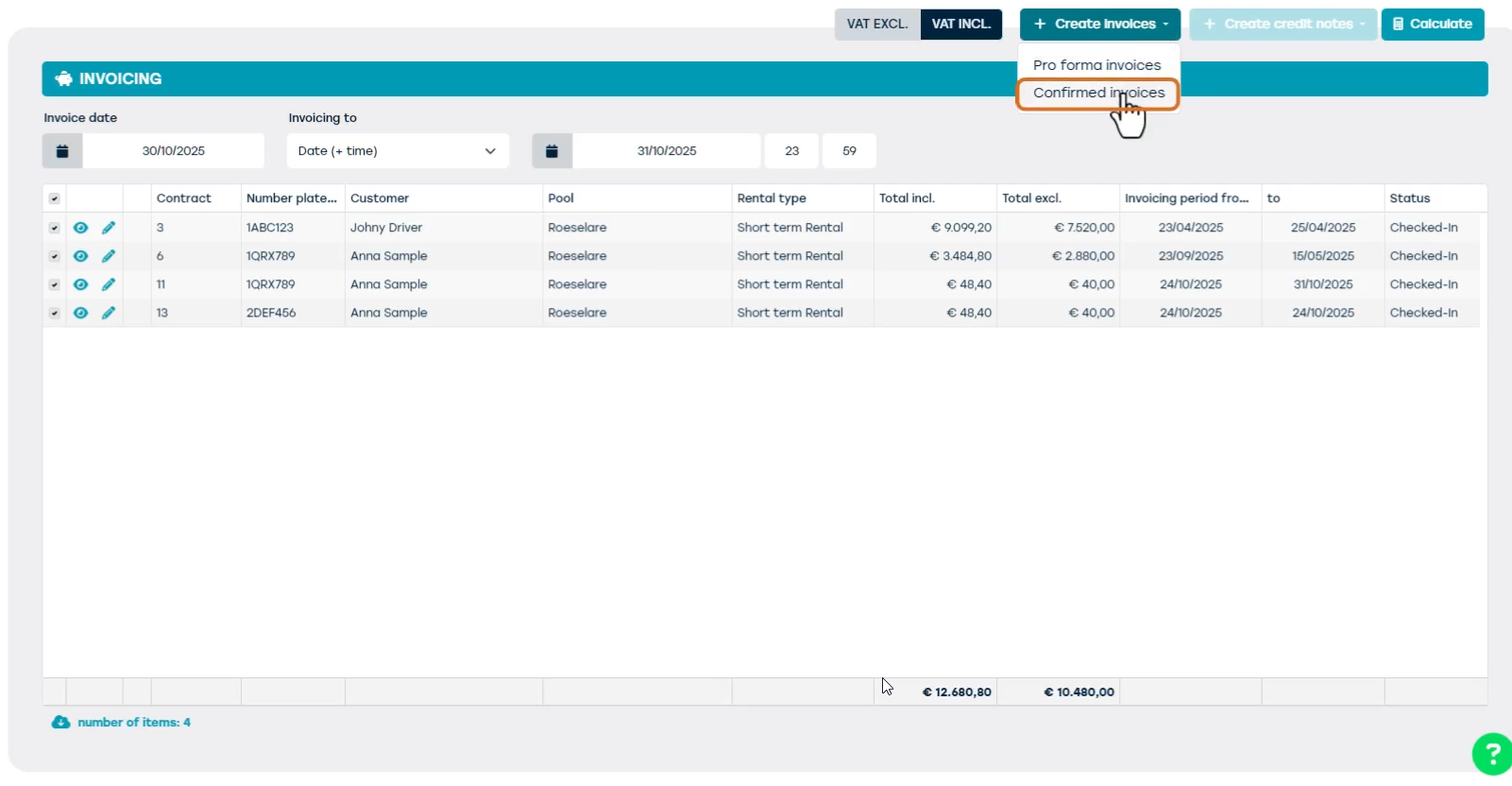View contract 13 details via eye icon
The height and width of the screenshot is (786, 1512).
[80, 313]
